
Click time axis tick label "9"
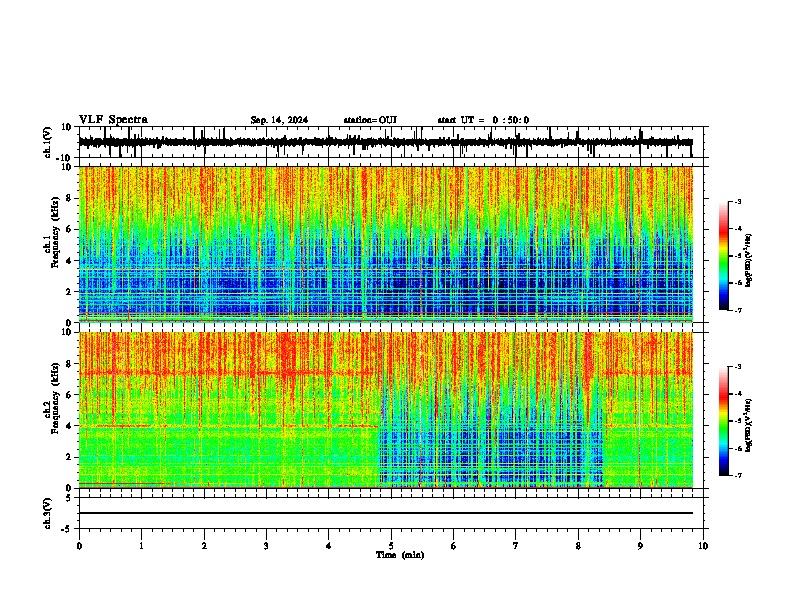click(640, 546)
